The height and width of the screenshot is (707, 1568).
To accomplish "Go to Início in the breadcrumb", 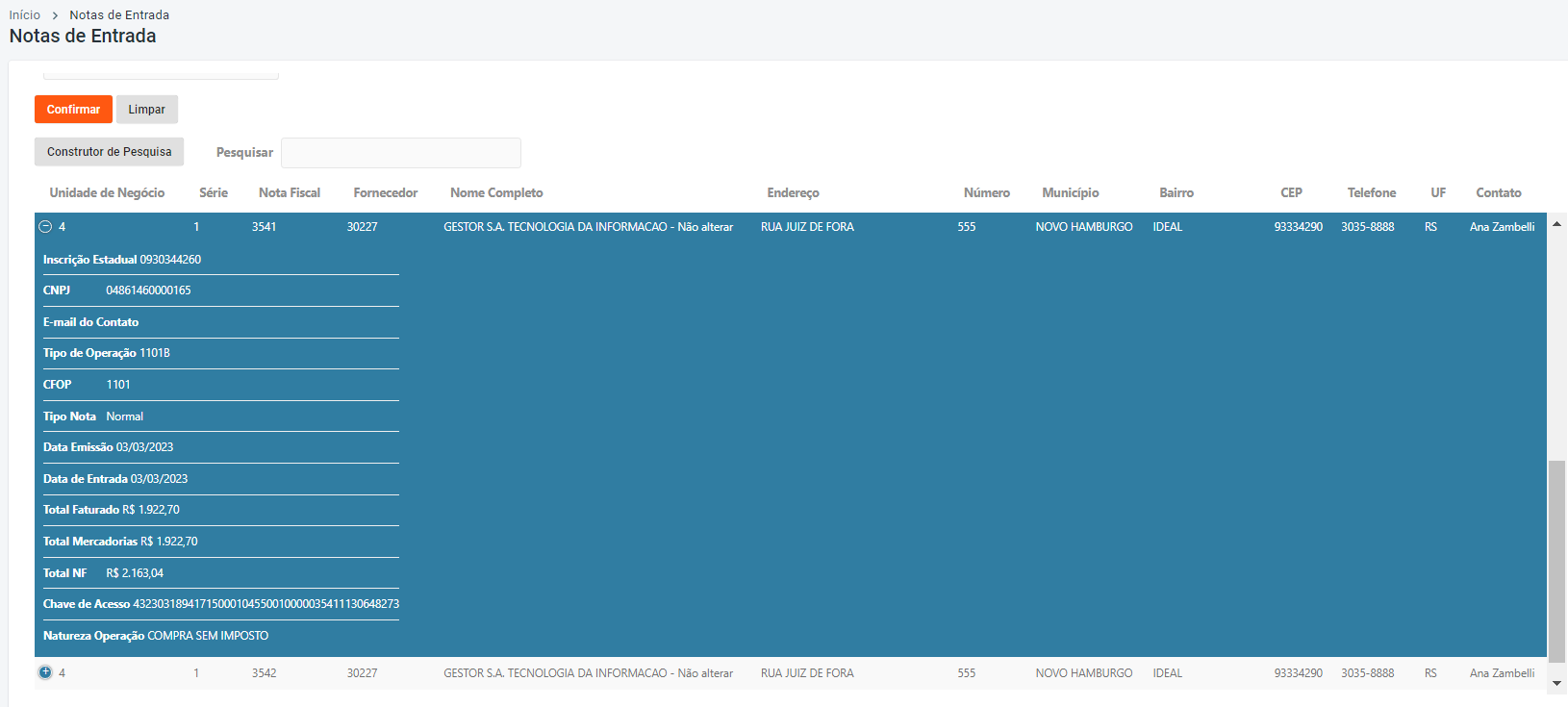I will pyautogui.click(x=25, y=15).
